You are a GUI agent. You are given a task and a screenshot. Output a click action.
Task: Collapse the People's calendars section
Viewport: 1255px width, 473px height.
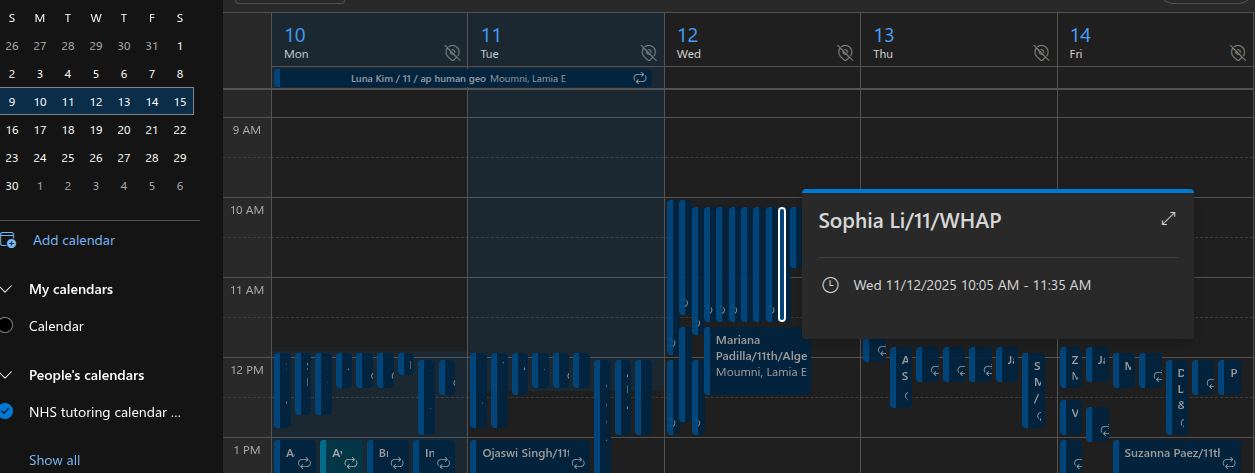7,375
